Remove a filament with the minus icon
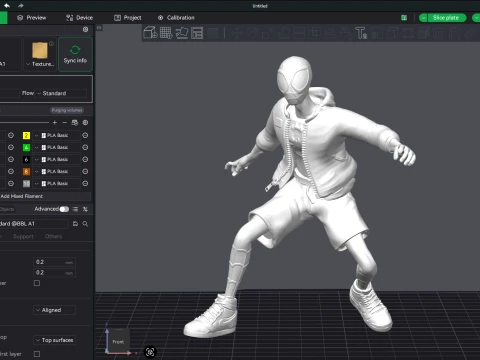 pyautogui.click(x=65, y=123)
